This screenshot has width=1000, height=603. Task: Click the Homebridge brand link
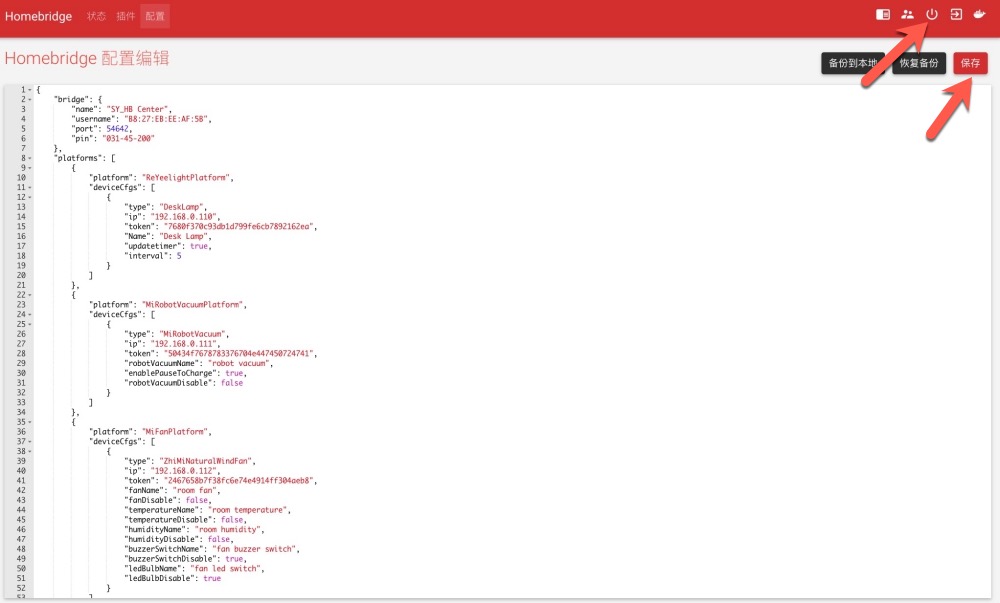(x=38, y=16)
